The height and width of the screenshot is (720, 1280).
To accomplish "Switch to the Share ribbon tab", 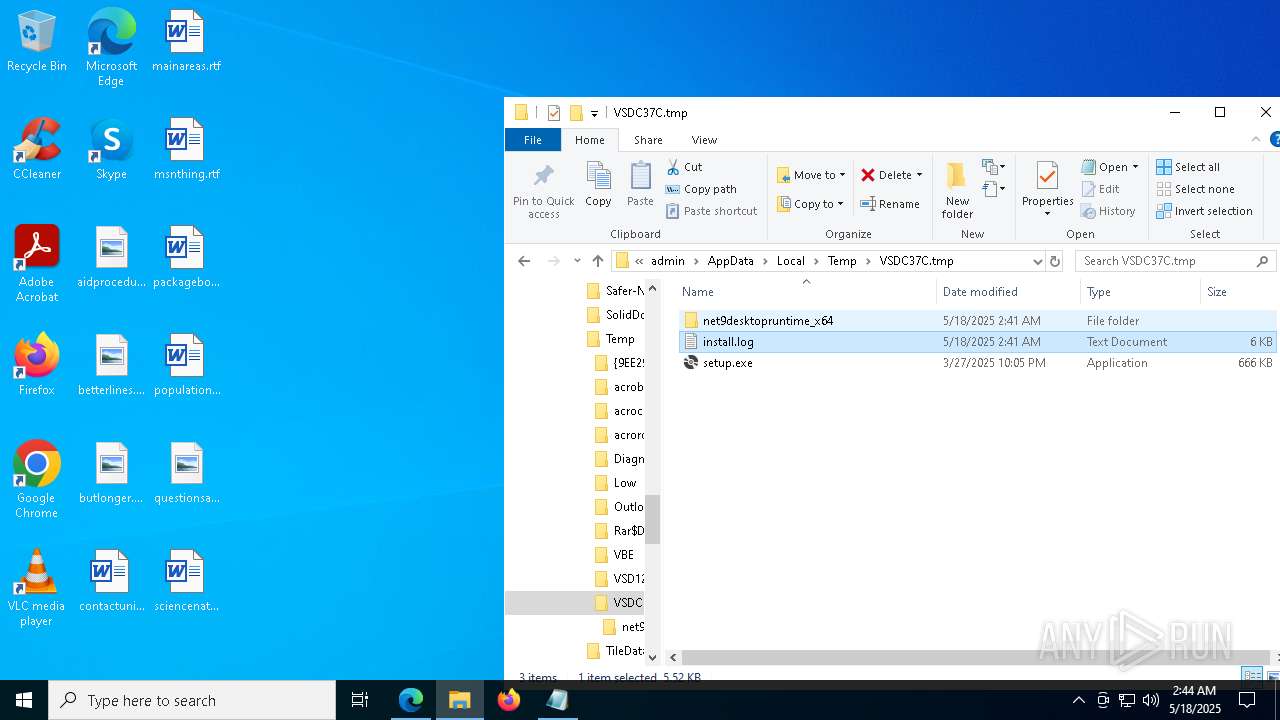I will click(x=648, y=140).
